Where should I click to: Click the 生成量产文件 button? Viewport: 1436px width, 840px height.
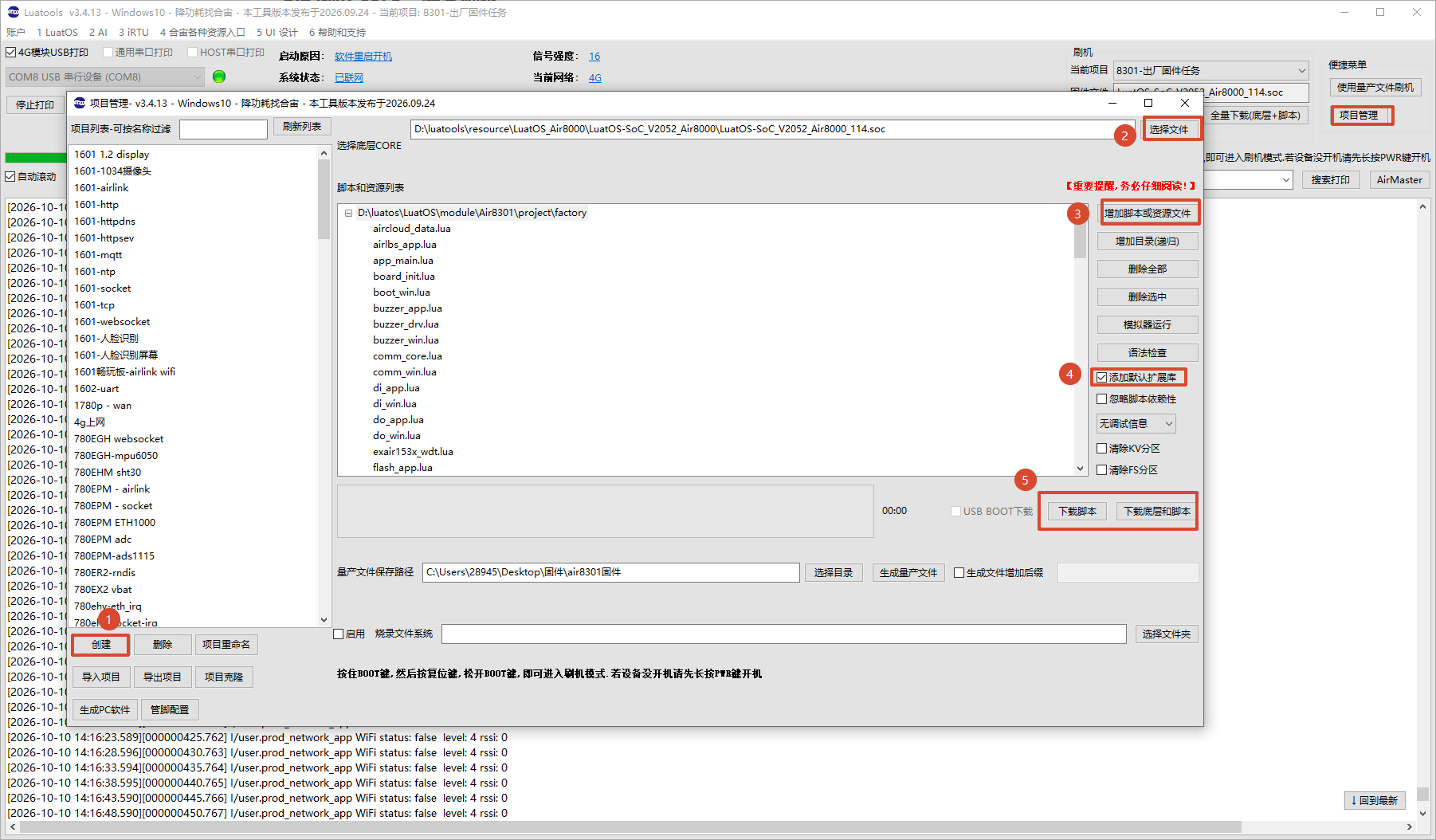pos(908,573)
